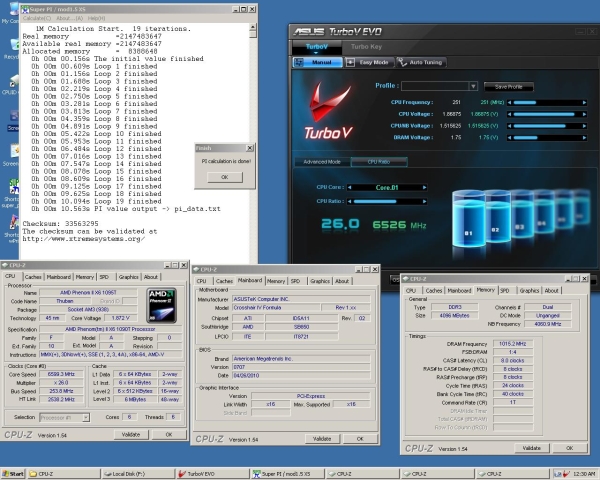Viewport: 600px width, 480px height.
Task: Click the Core Speed 6599.3 MHz field
Action: click(61, 374)
